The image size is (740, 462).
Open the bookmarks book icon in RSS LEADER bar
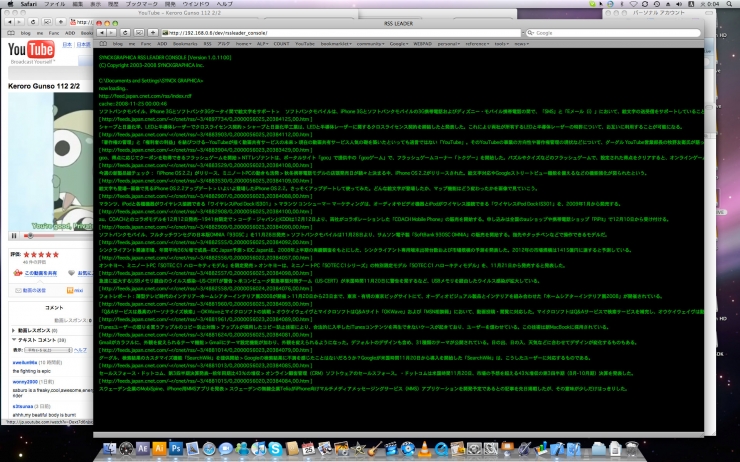coord(103,43)
